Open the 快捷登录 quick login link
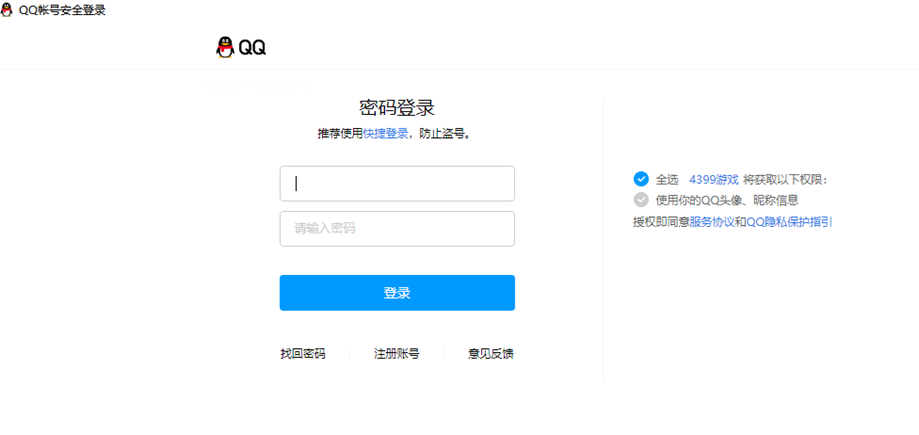This screenshot has height=435, width=919. [x=386, y=133]
